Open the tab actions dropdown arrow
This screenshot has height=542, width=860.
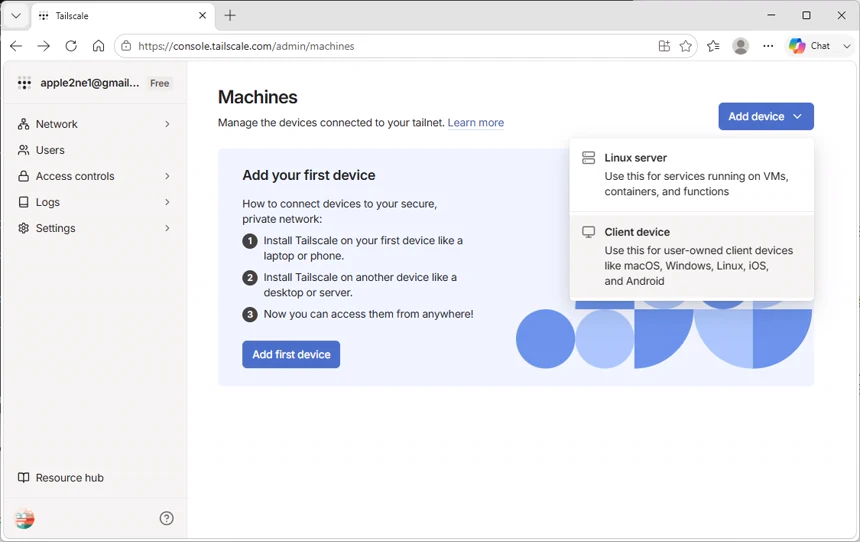16,15
